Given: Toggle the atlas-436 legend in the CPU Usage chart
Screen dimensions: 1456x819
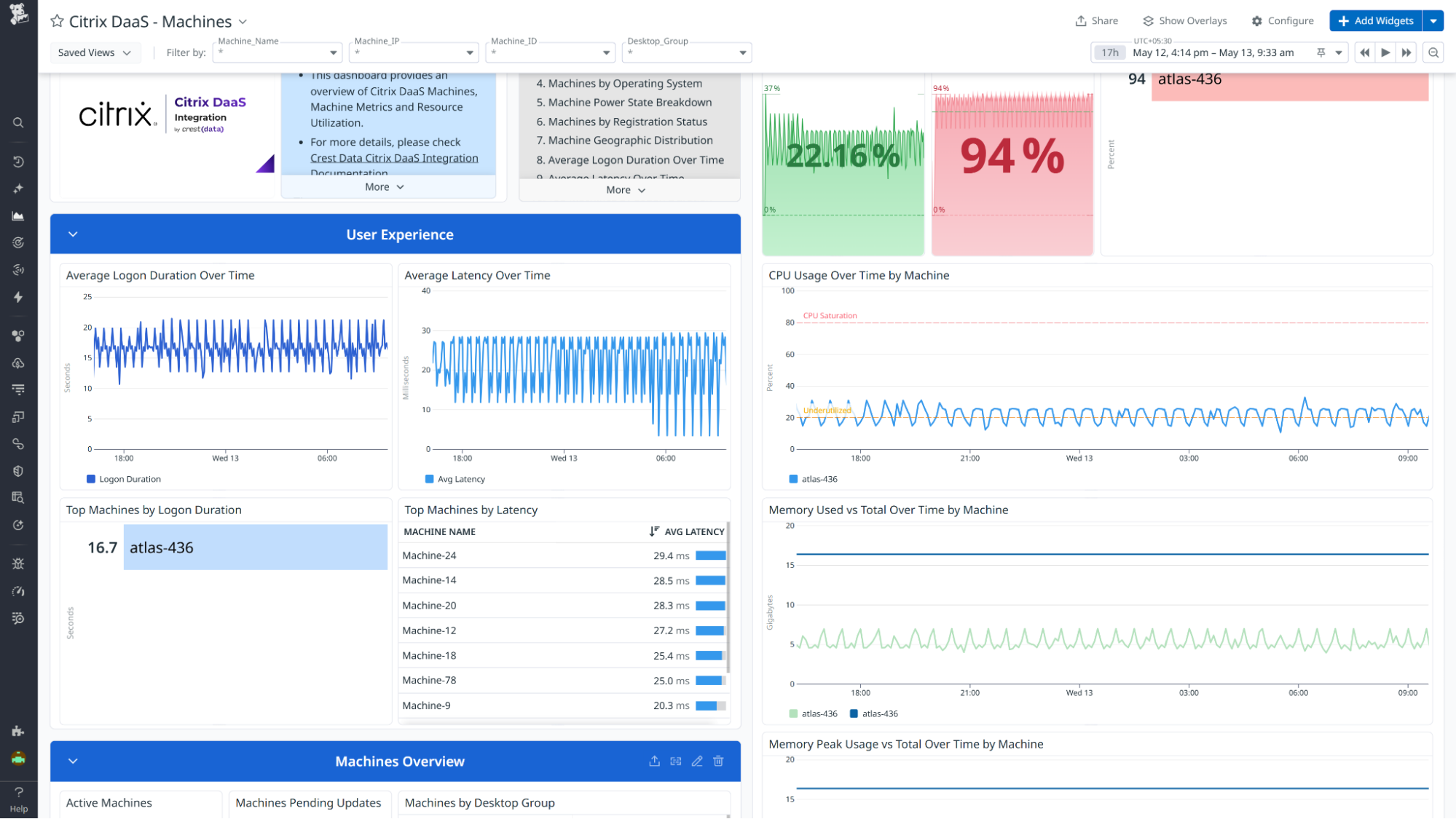Looking at the screenshot, I should point(813,479).
